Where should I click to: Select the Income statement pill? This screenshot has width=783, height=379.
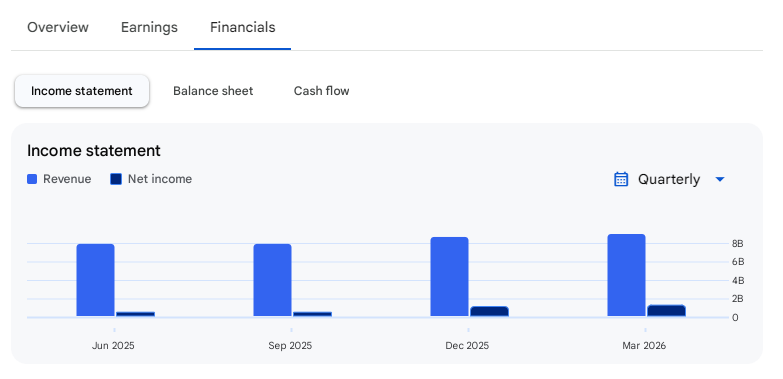coord(82,91)
